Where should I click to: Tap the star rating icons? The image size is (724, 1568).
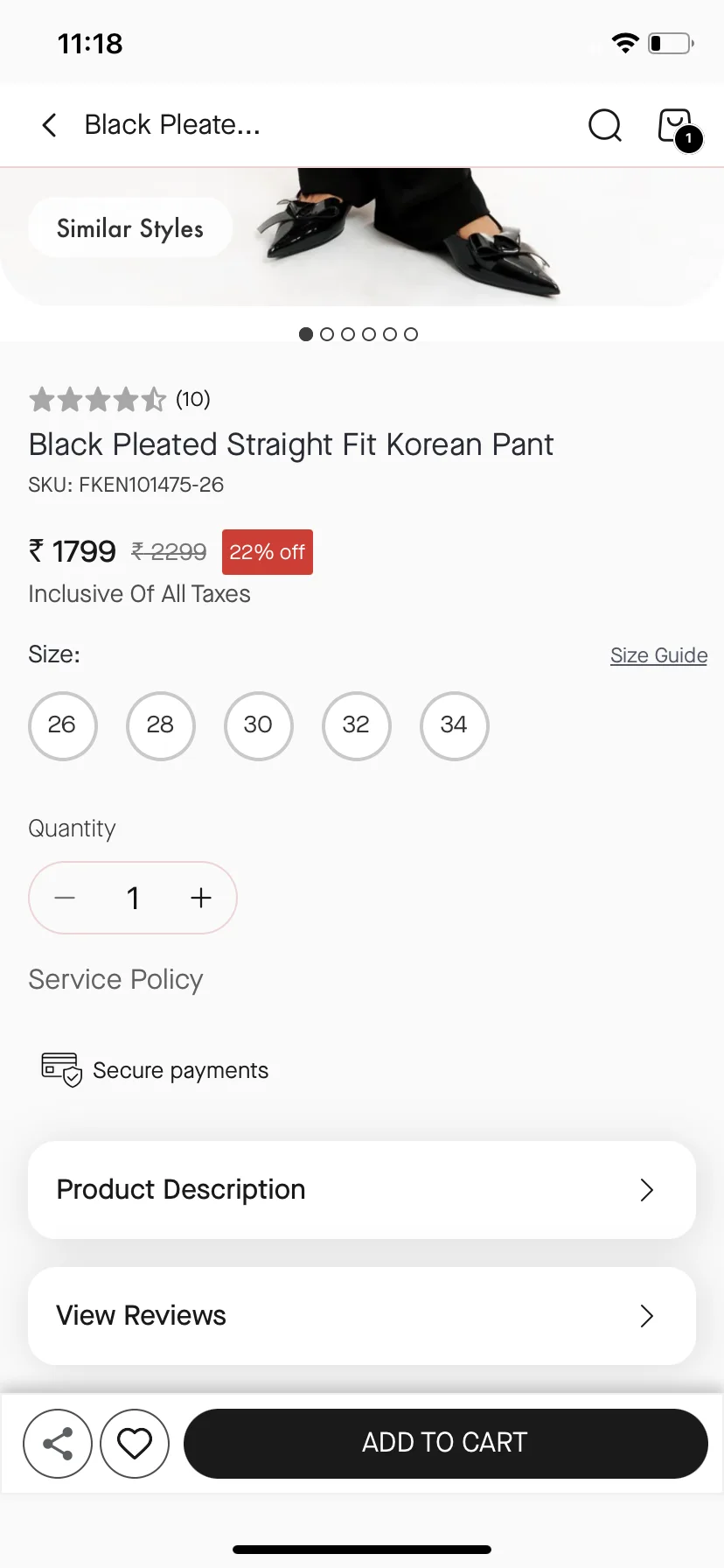point(97,400)
